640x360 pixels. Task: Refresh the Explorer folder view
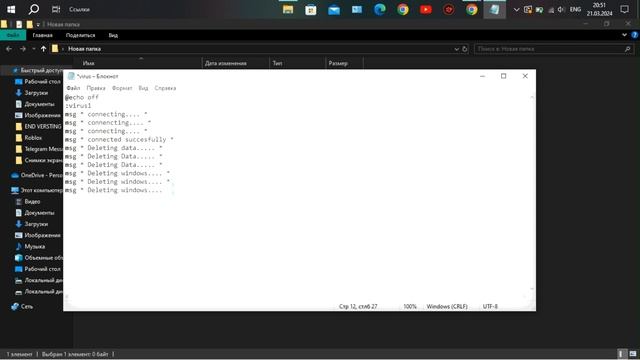tap(465, 49)
